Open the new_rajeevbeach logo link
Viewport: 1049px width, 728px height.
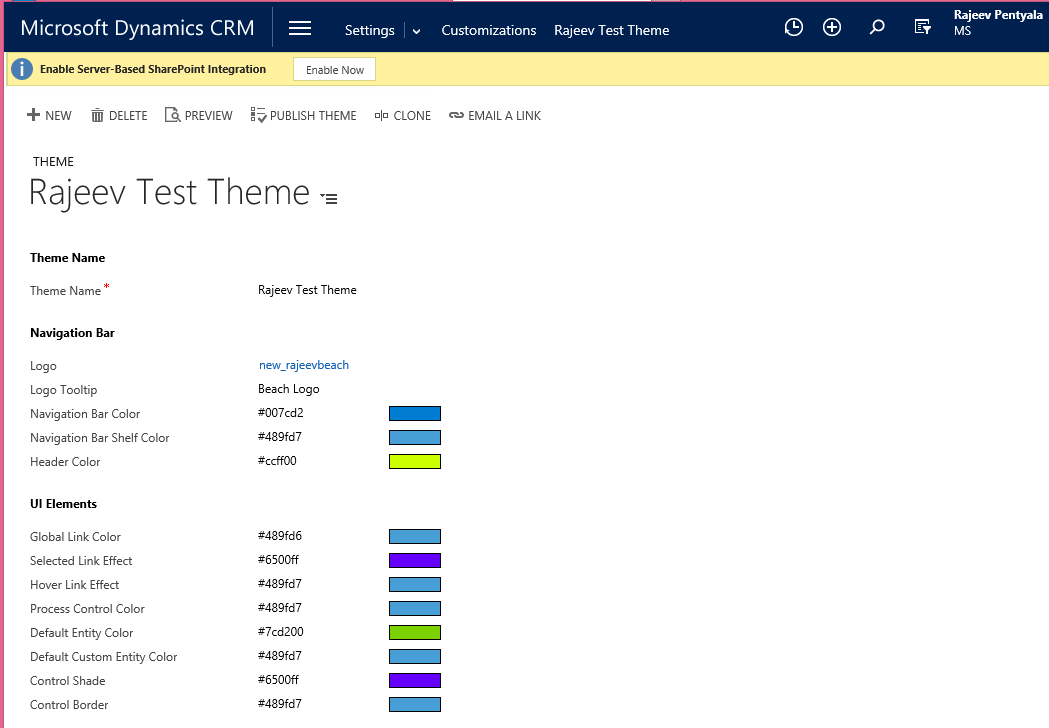(304, 365)
